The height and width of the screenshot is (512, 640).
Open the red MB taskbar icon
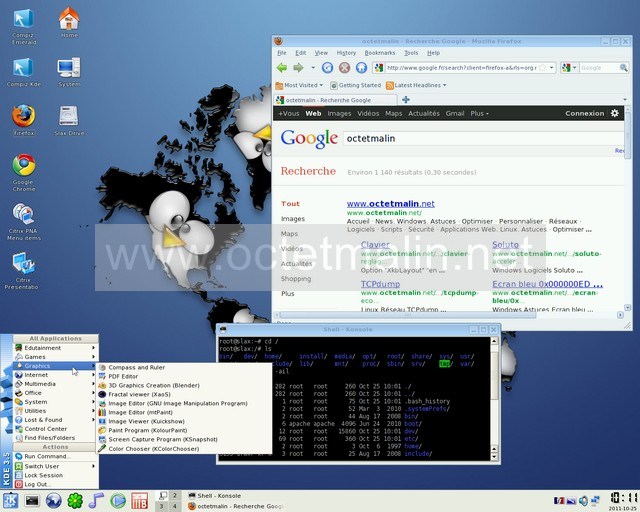pyautogui.click(x=140, y=501)
